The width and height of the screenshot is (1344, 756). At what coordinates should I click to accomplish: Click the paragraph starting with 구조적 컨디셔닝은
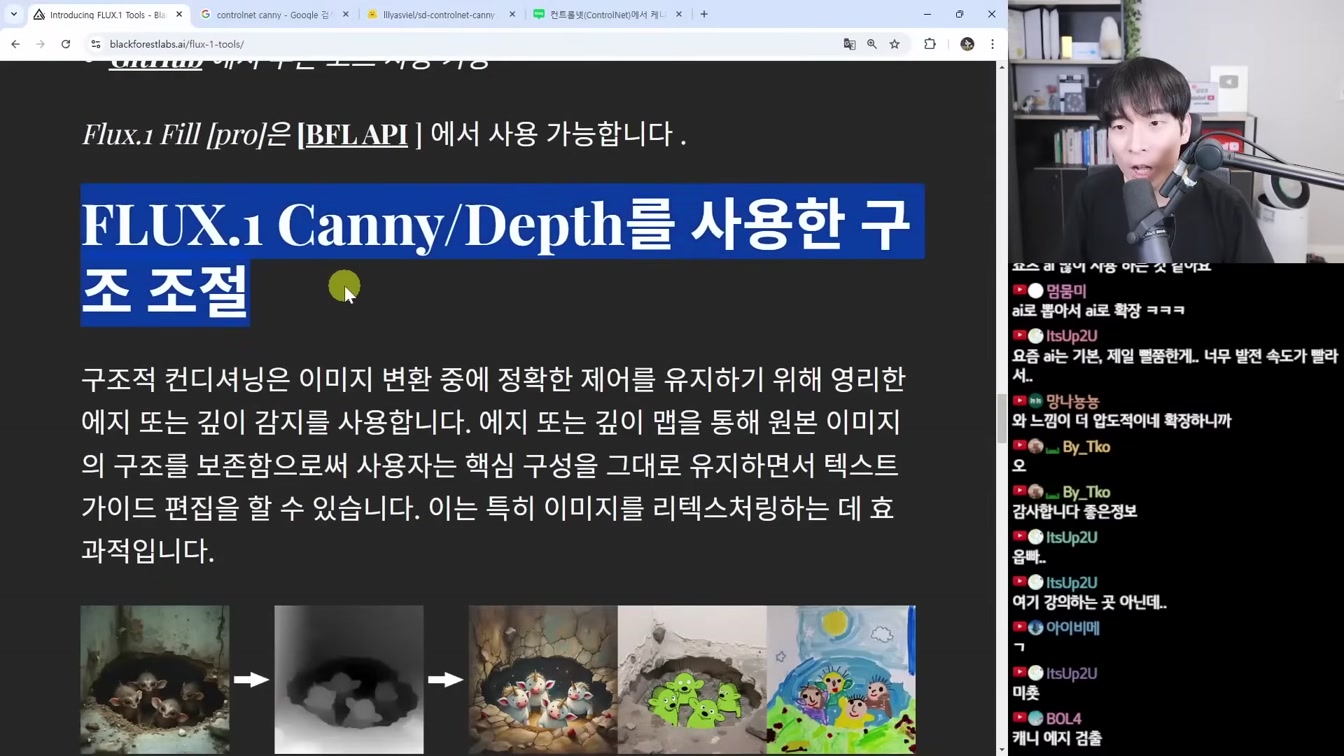pos(493,464)
